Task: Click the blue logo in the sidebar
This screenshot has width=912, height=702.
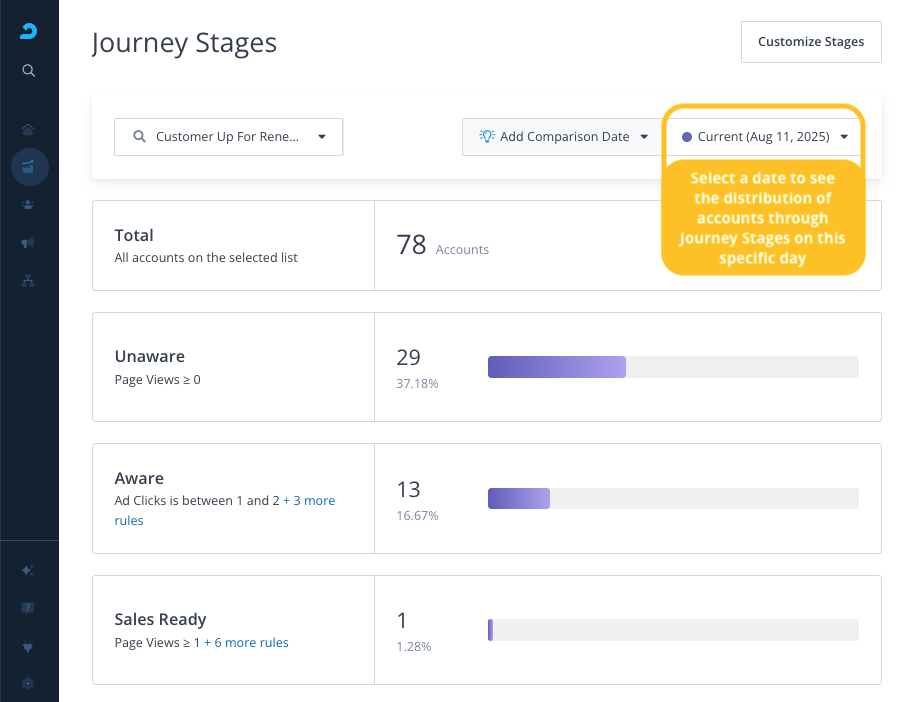Action: click(x=28, y=31)
